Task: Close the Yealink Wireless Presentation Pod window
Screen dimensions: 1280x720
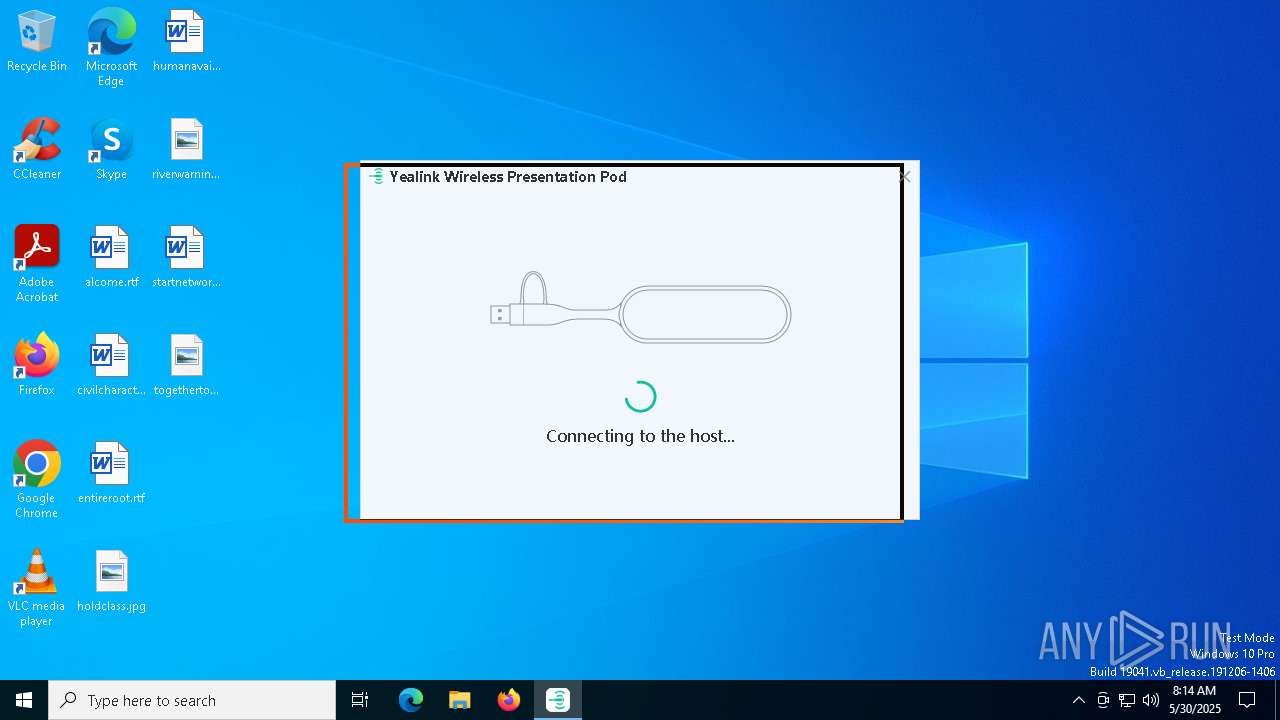Action: (905, 177)
